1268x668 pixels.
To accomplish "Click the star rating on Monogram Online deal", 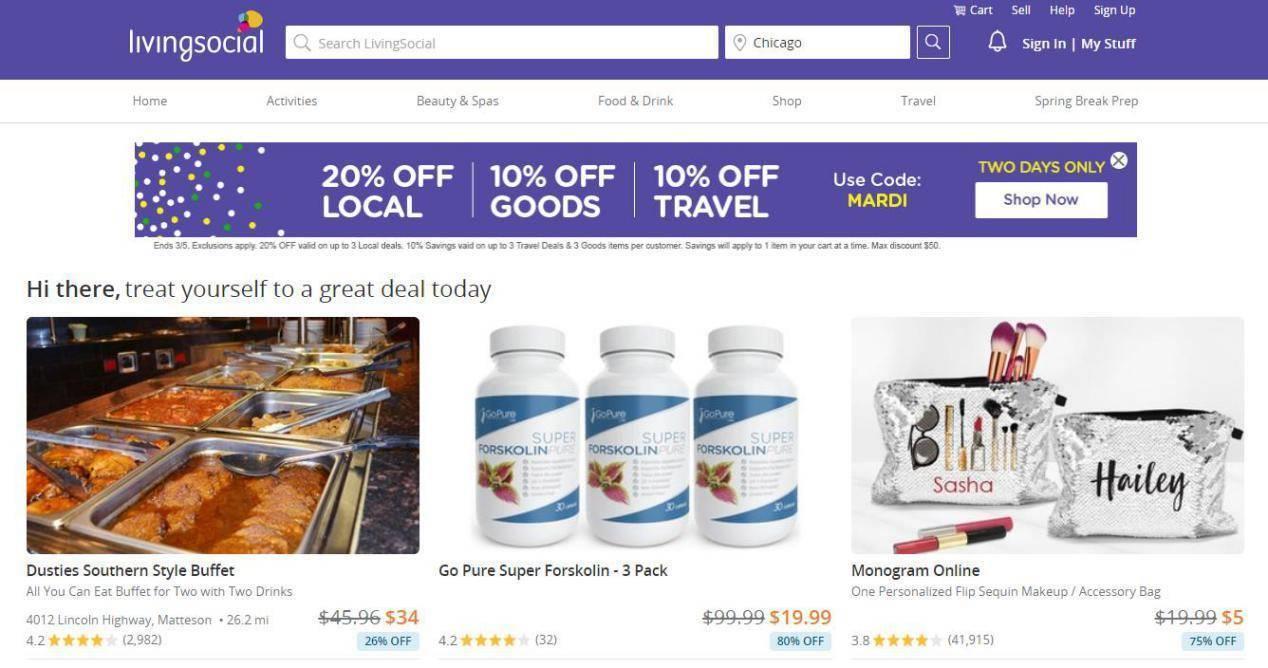I will pyautogui.click(x=908, y=640).
